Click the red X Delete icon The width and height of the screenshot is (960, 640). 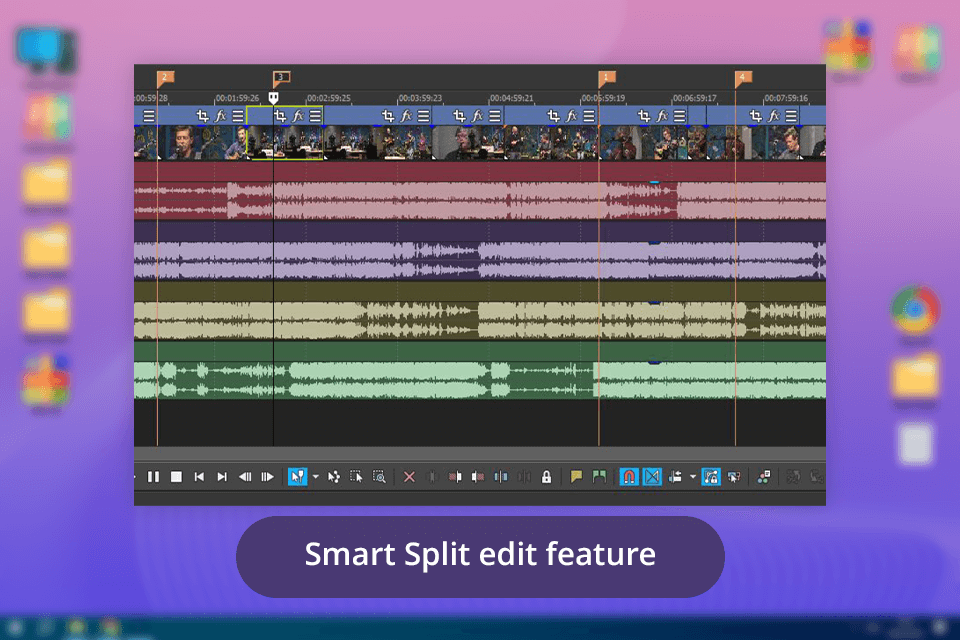pos(409,476)
